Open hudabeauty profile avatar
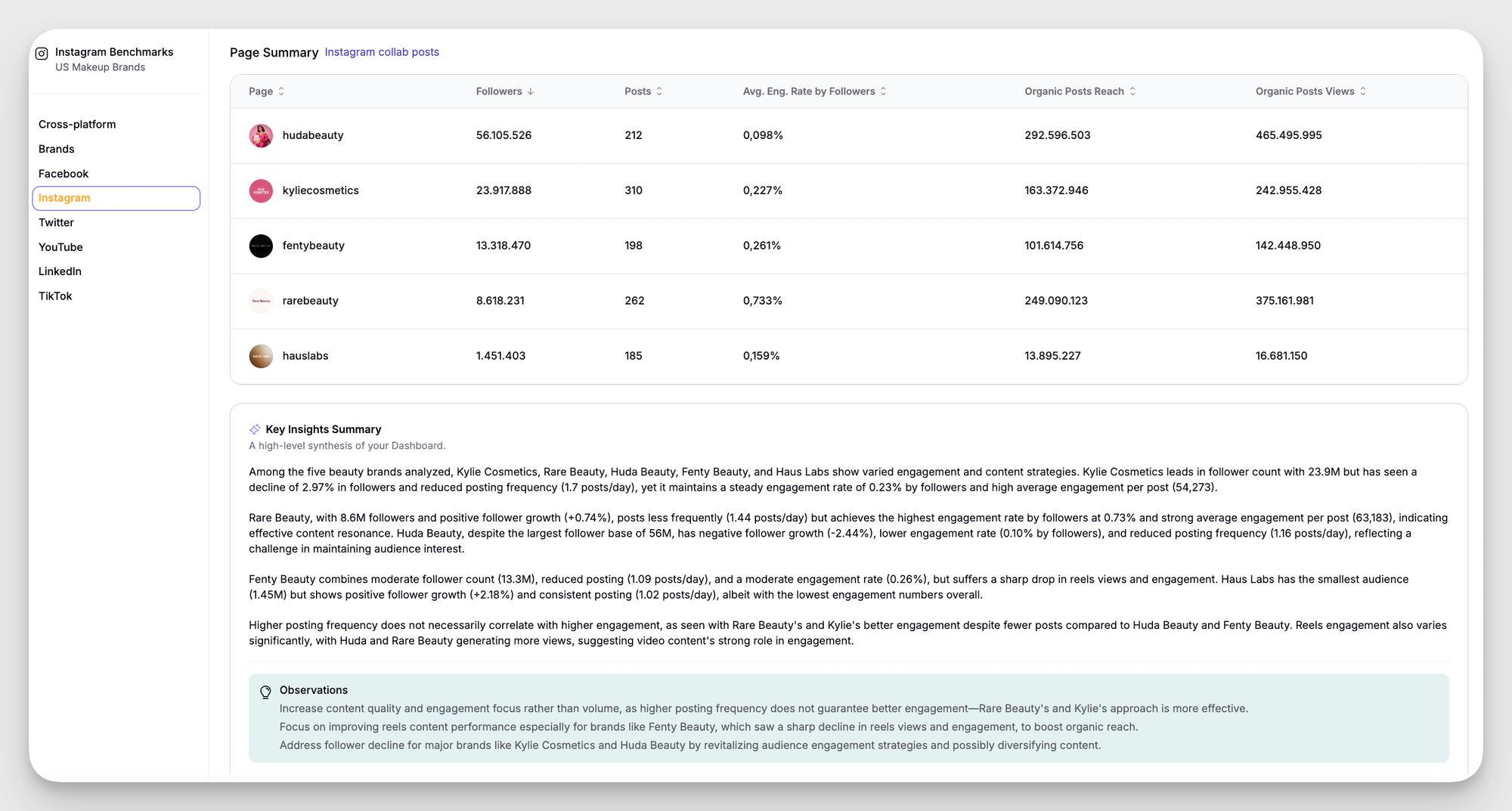Screen dimensions: 1512x811 (261, 135)
